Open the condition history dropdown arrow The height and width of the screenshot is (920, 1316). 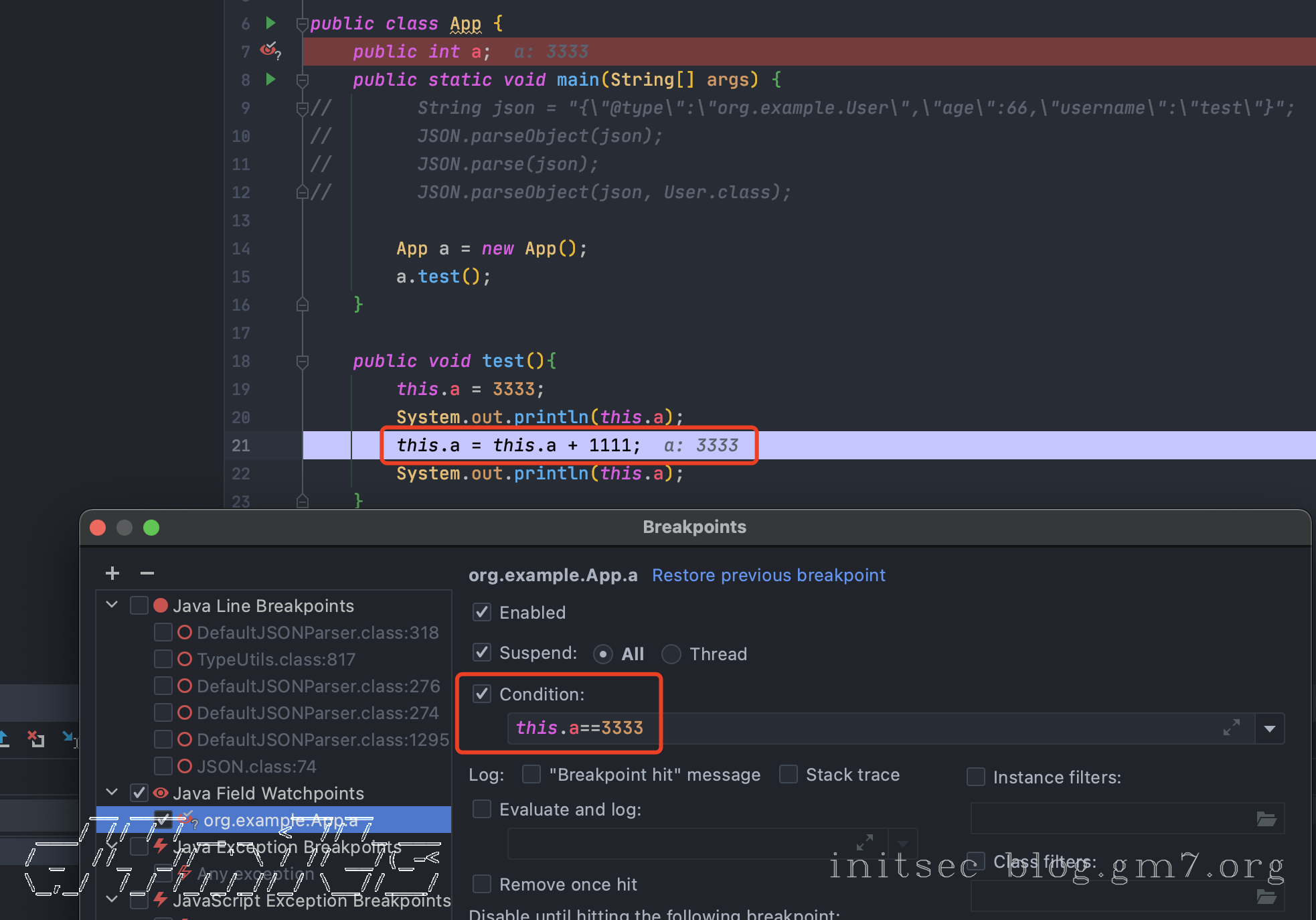click(x=1269, y=729)
